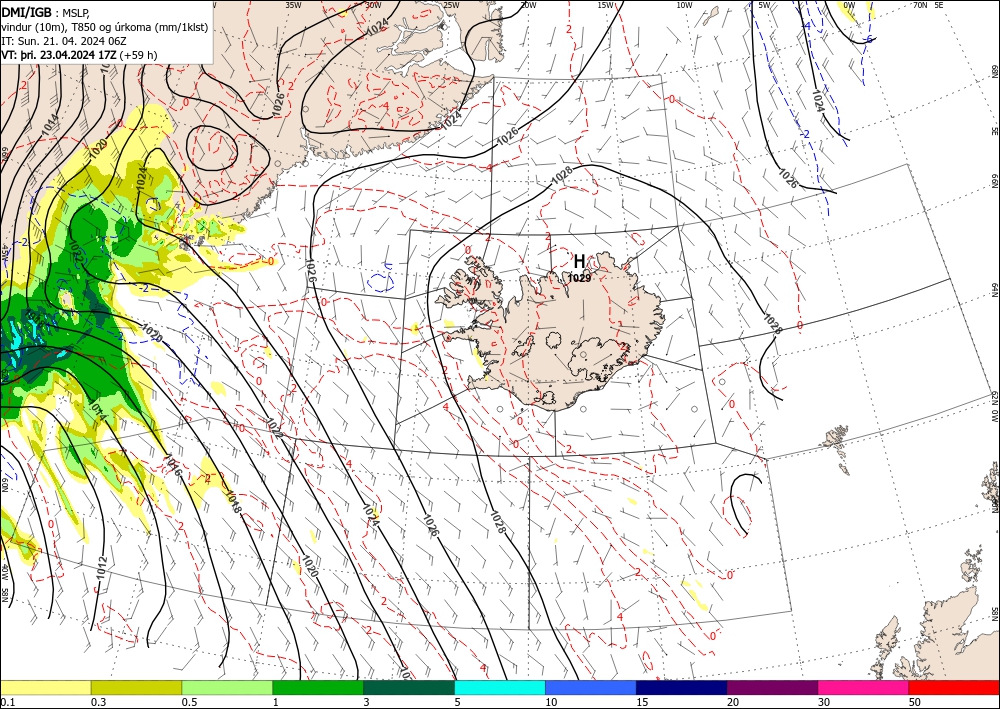Click the 1012 isobar label
The image size is (1000, 709).
[101, 568]
